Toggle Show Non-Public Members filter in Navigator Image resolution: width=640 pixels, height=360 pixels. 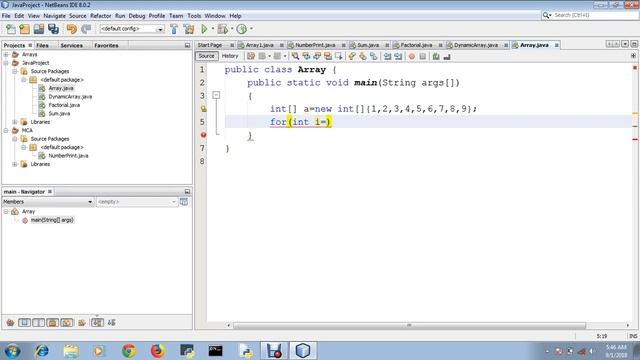(53, 323)
